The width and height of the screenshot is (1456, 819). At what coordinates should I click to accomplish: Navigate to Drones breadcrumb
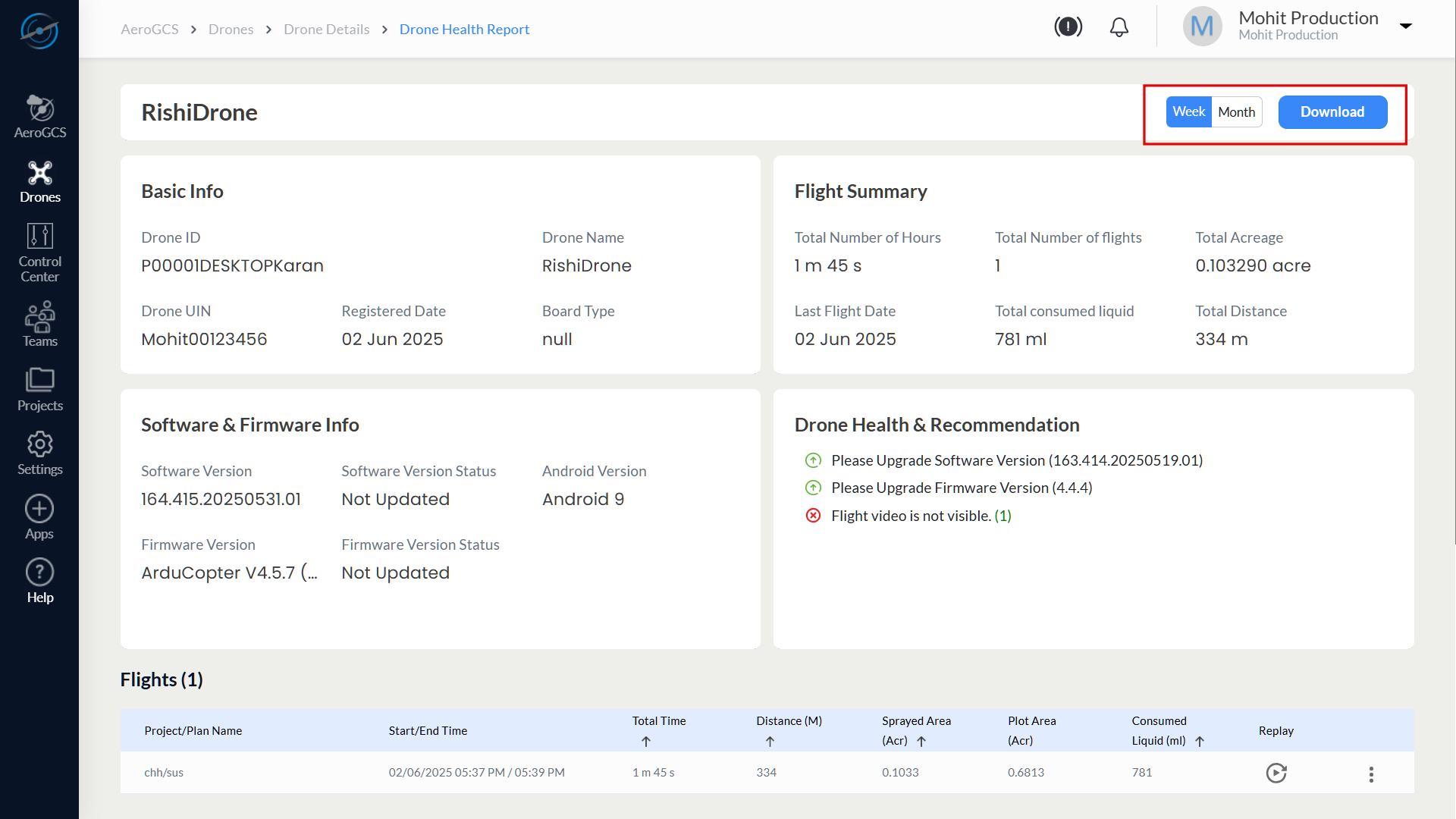pos(231,29)
